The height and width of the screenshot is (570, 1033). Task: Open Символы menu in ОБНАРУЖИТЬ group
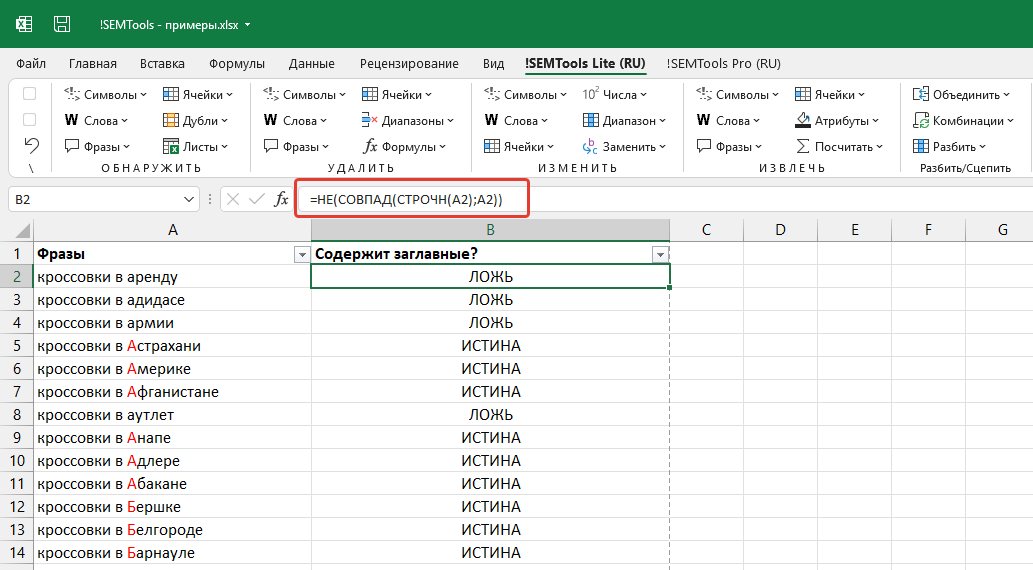(105, 94)
